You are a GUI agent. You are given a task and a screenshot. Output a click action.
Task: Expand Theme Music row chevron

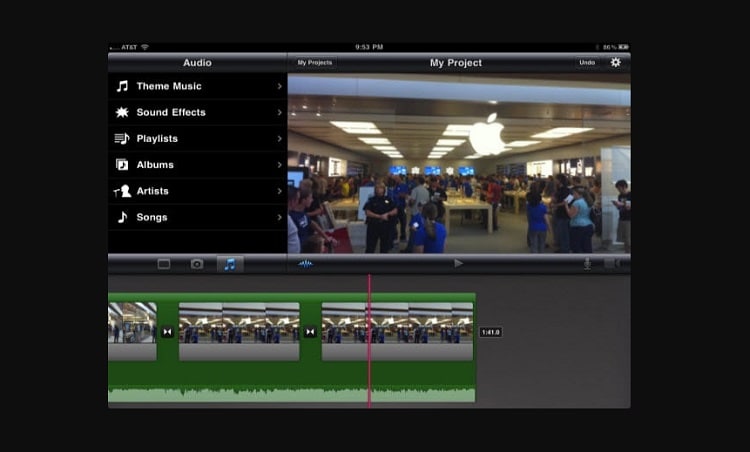click(279, 86)
